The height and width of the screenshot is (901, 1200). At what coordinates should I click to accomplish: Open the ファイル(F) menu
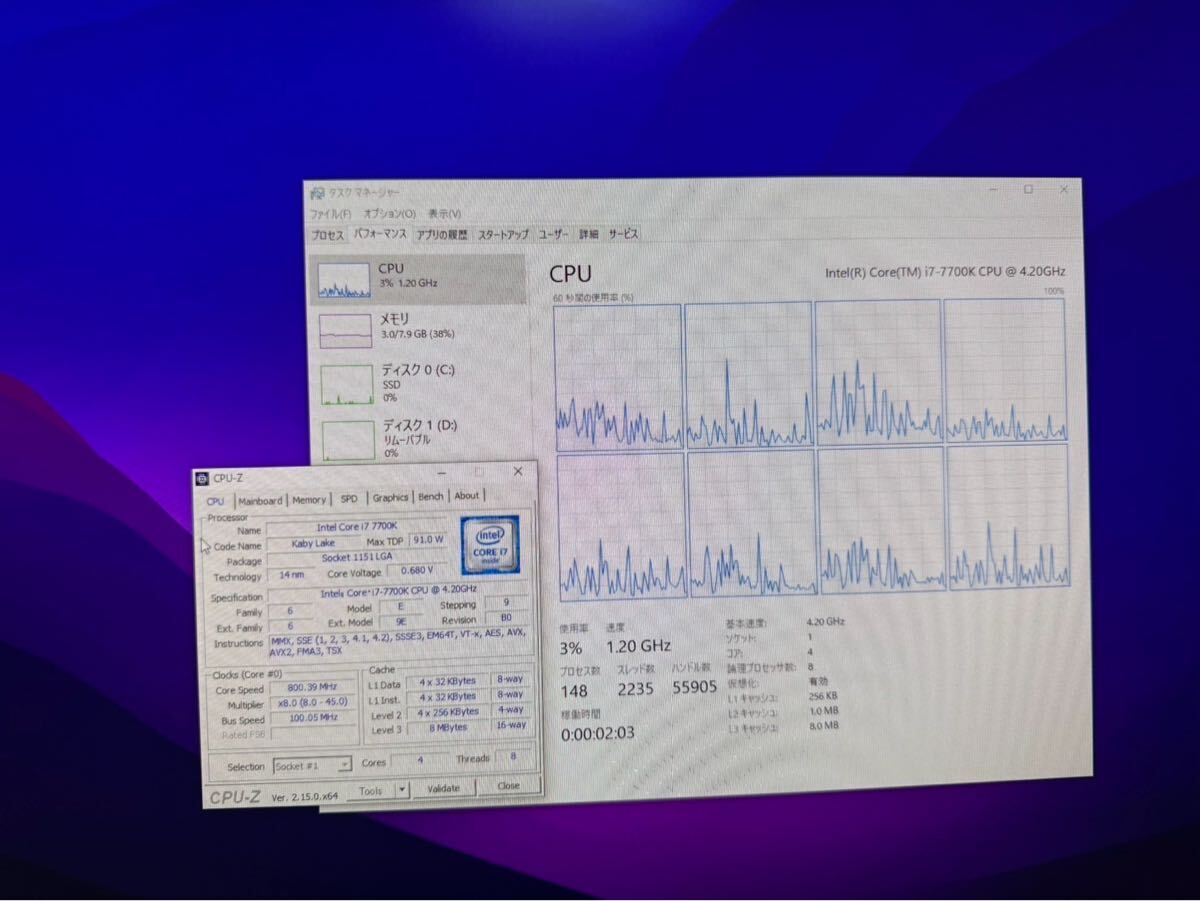coord(330,214)
